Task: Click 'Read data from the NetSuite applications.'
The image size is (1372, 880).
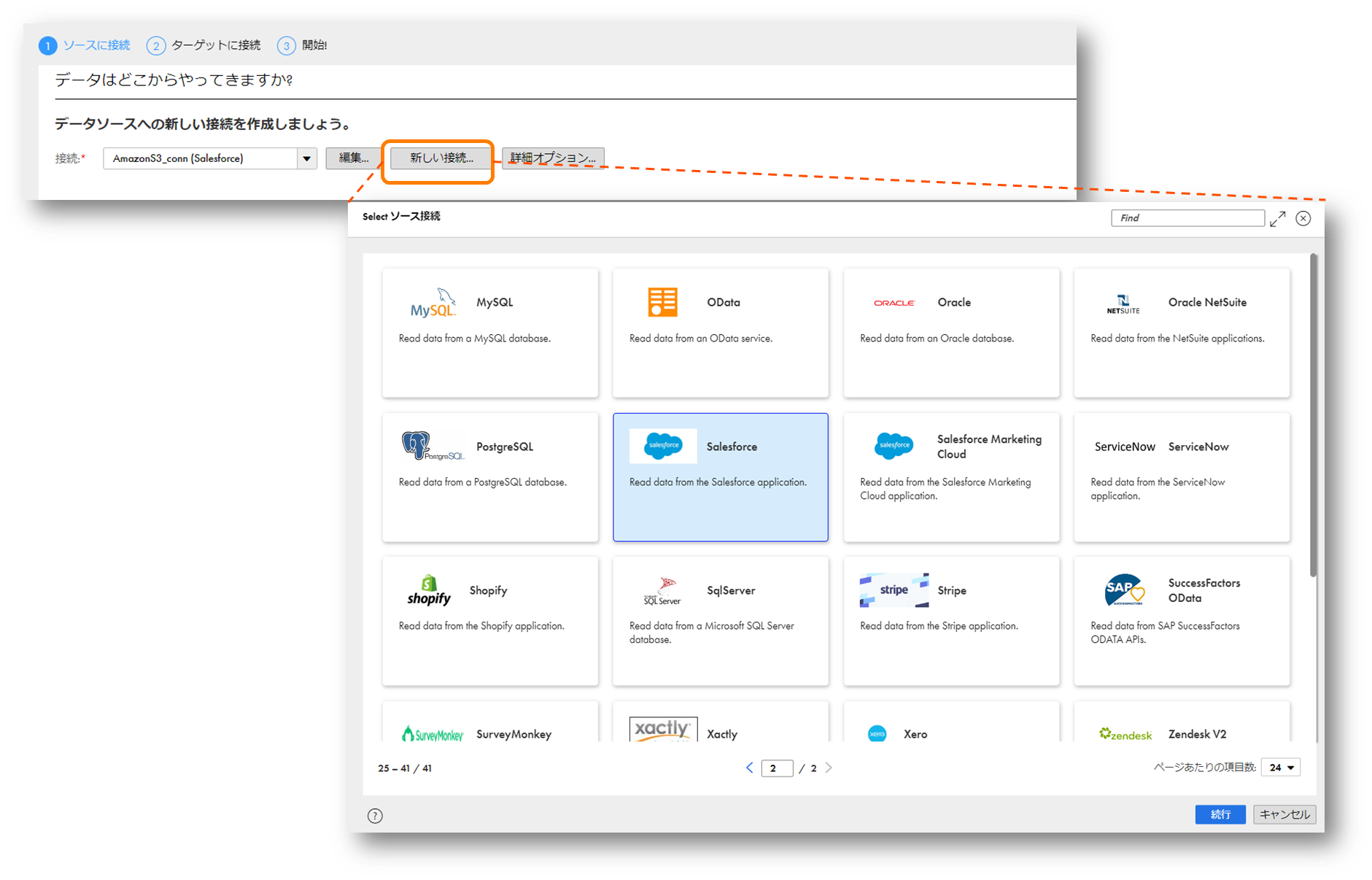Action: [x=1178, y=339]
